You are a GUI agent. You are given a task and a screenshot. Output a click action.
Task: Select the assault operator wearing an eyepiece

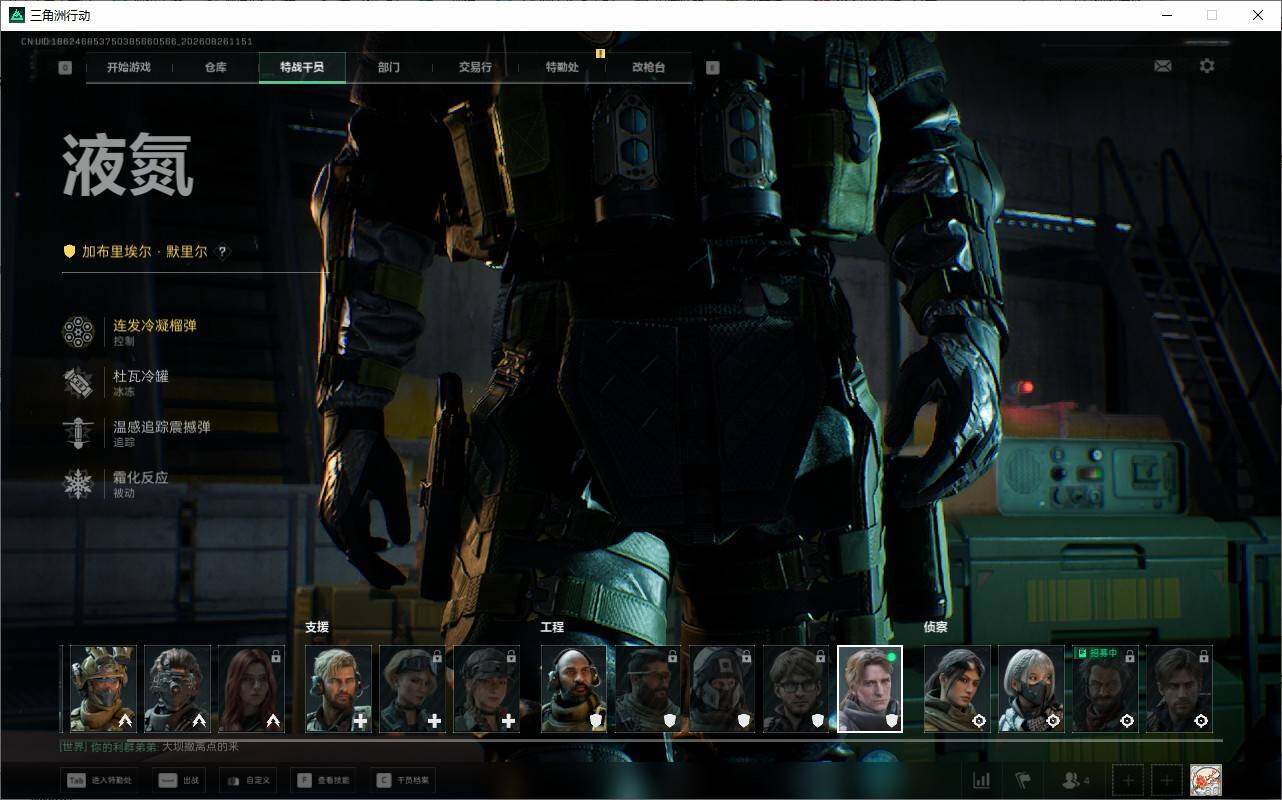coord(177,689)
